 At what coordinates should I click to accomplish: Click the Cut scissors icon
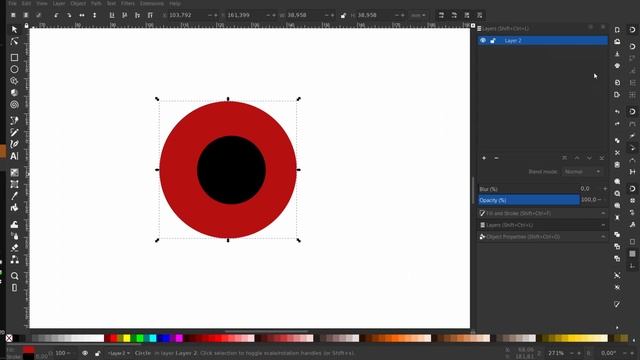(617, 153)
